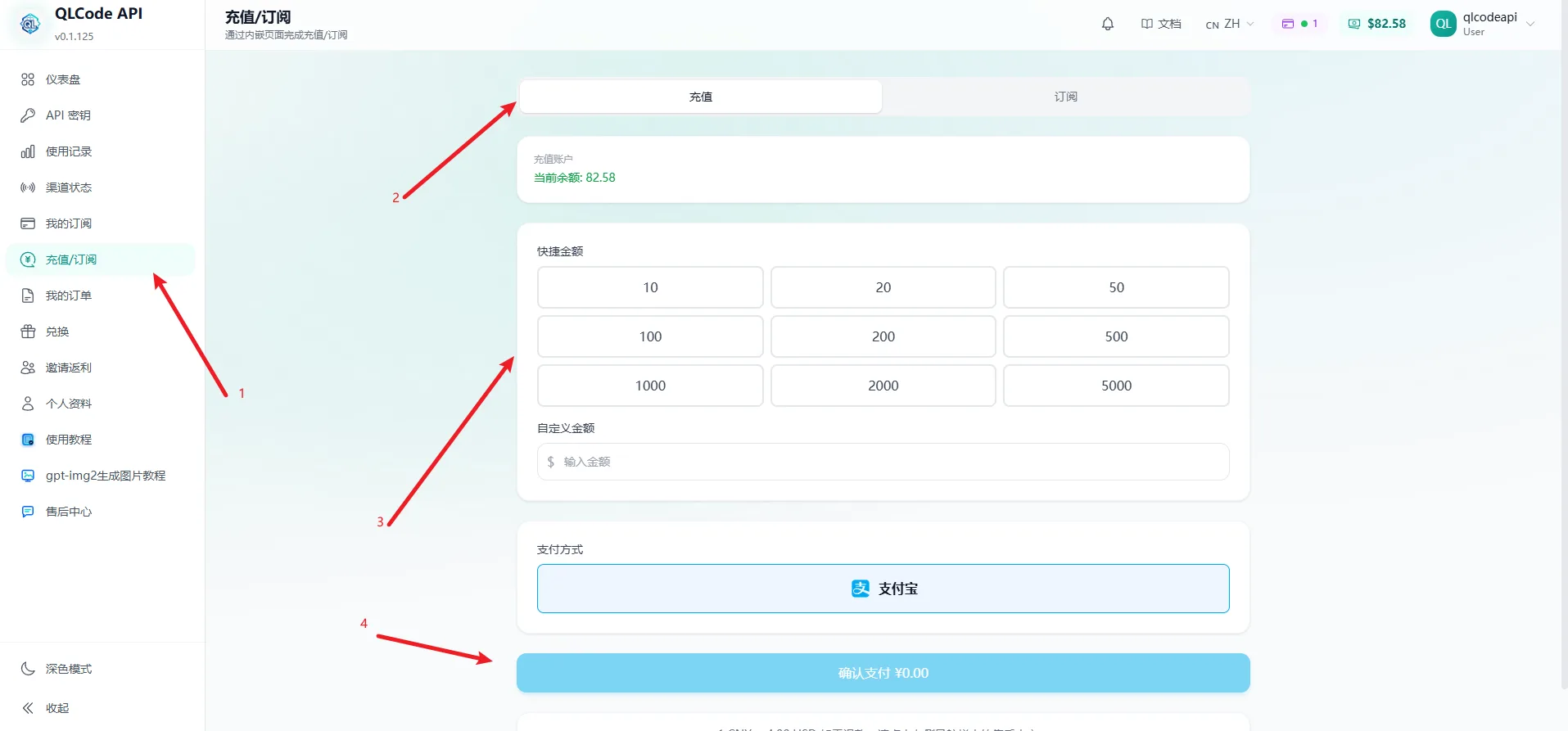Choose 支付宝 payment method
Screen dimensions: 1568x731
point(883,589)
